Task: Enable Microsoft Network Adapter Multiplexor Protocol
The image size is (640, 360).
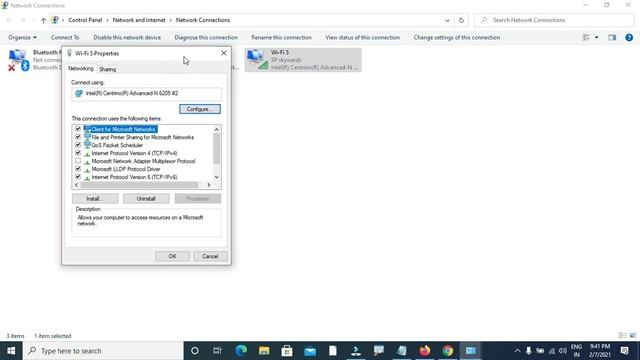Action: pos(78,161)
